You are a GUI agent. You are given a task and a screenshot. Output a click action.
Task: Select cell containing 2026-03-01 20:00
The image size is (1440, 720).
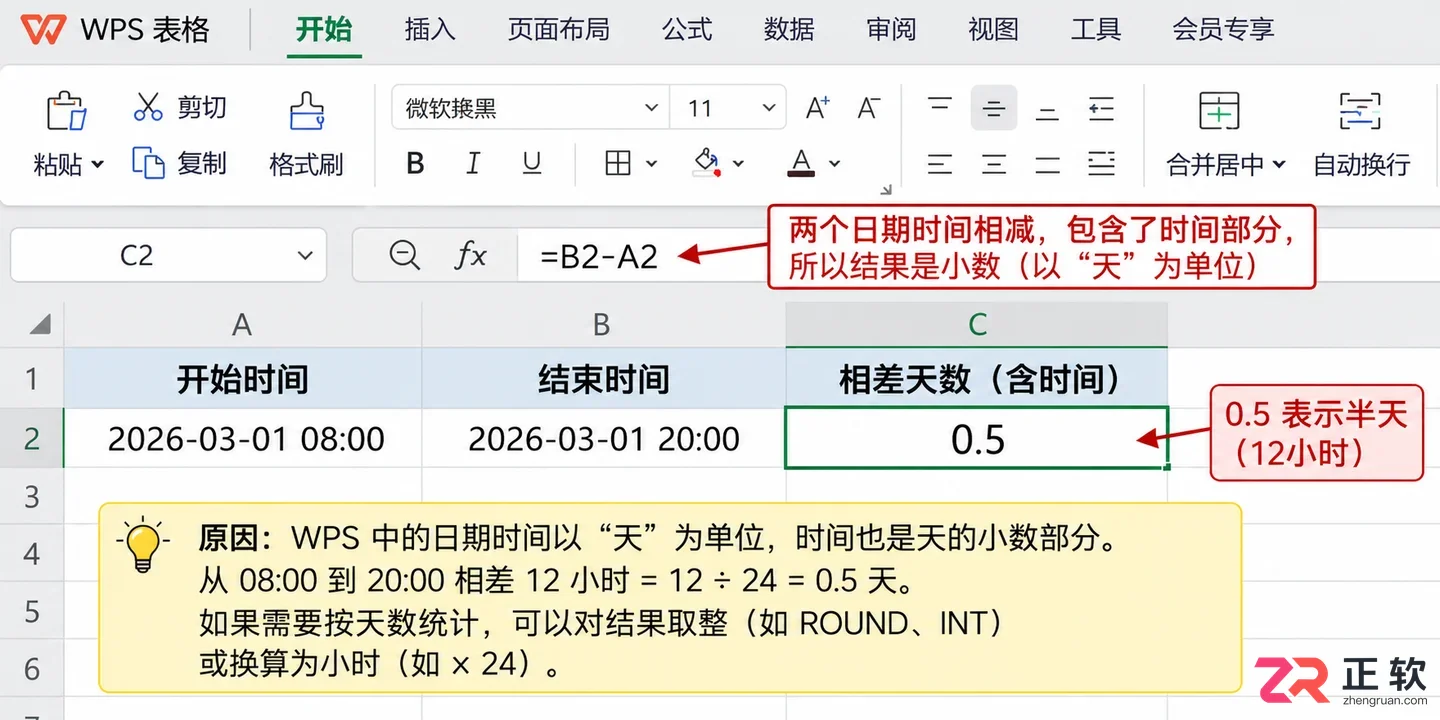(x=604, y=438)
